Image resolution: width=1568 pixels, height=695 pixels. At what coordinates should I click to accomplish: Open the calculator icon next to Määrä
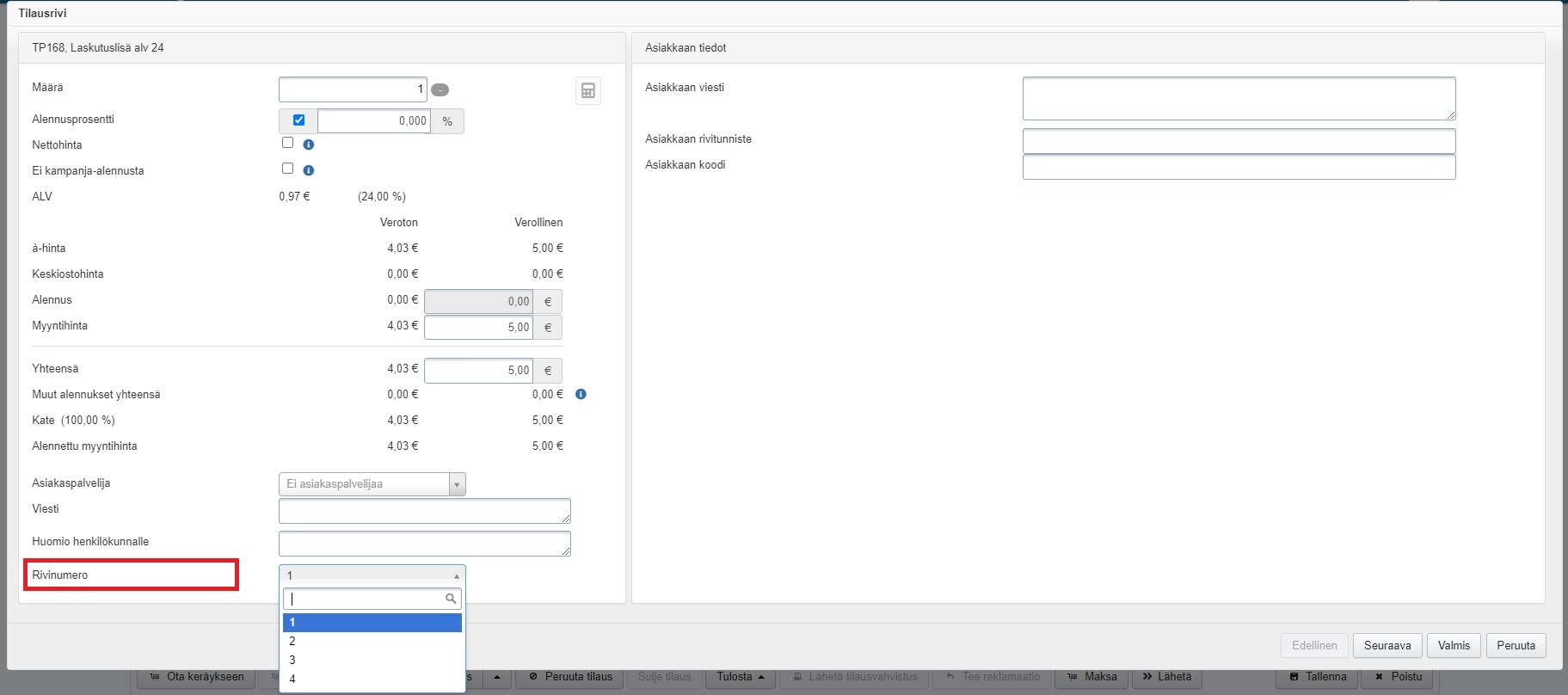tap(588, 91)
